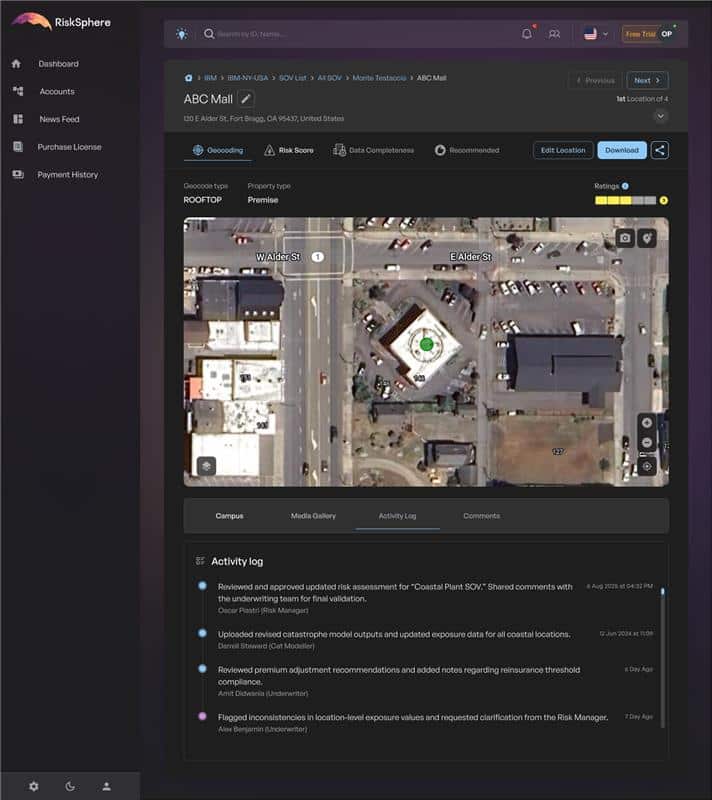Screen dimensions: 712x800
Task: Open the notifications bell
Action: [x=527, y=34]
